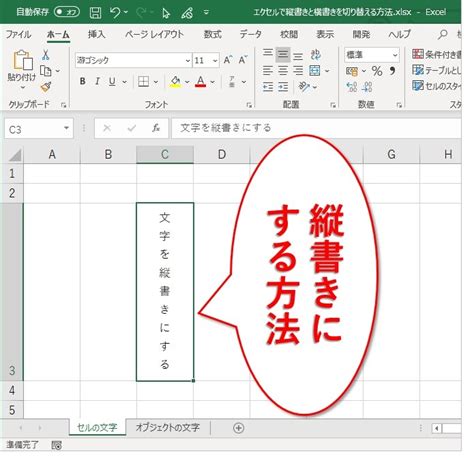This screenshot has width=474, height=458.
Task: Expand the font name dropdown
Action: (188, 61)
